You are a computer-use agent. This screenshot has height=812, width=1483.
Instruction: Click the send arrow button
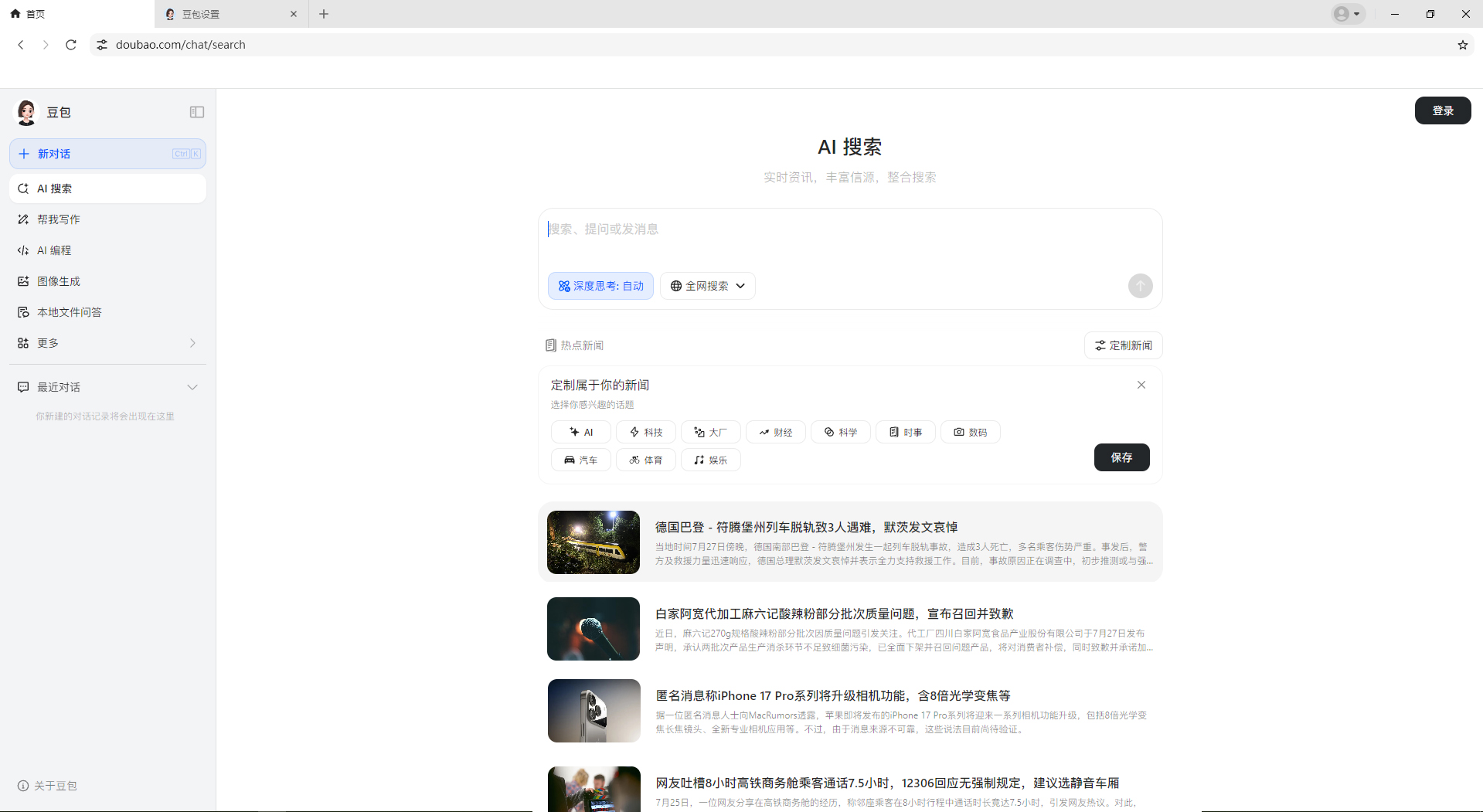pos(1140,286)
